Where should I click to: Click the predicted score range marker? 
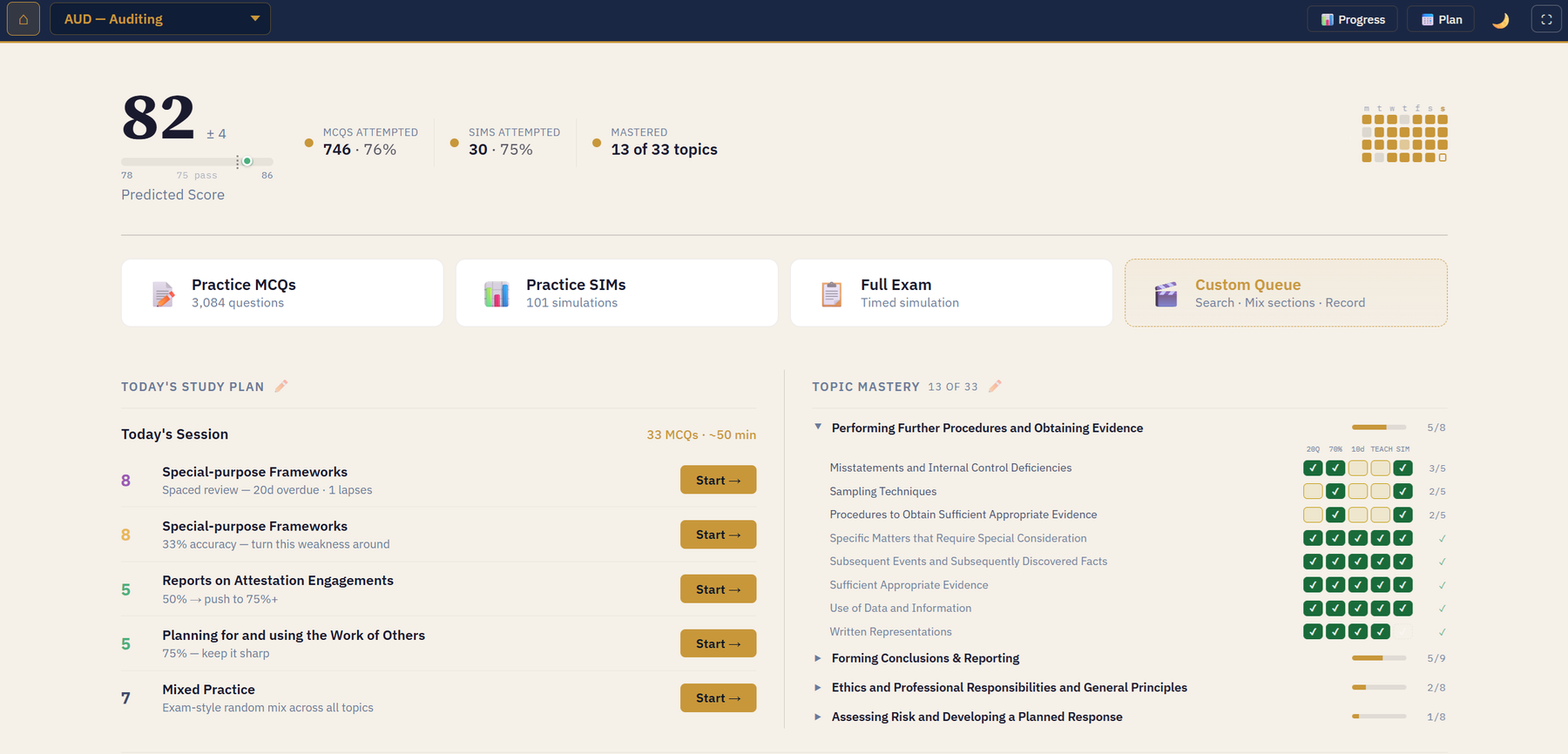(x=247, y=161)
